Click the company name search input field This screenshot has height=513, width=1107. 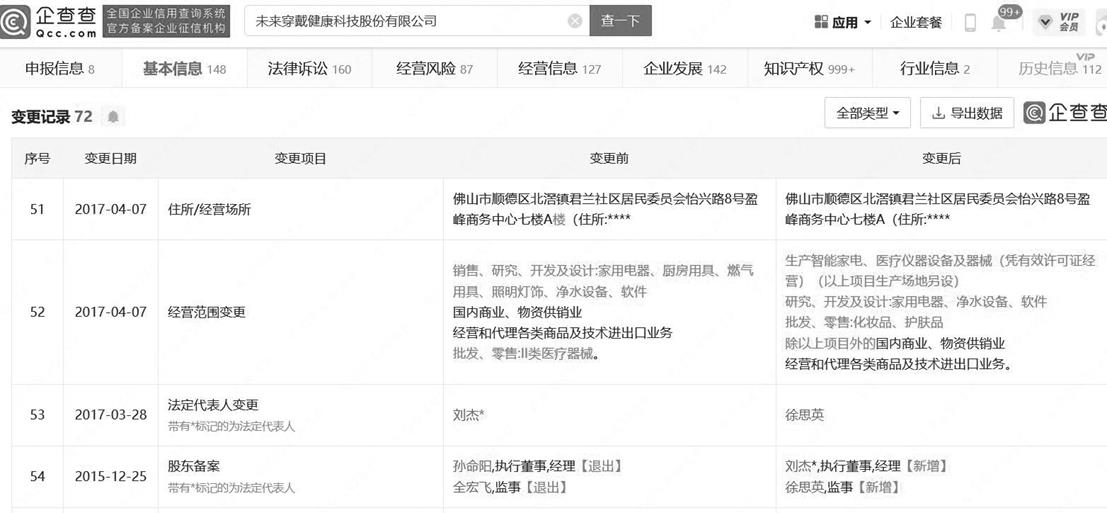pos(405,21)
